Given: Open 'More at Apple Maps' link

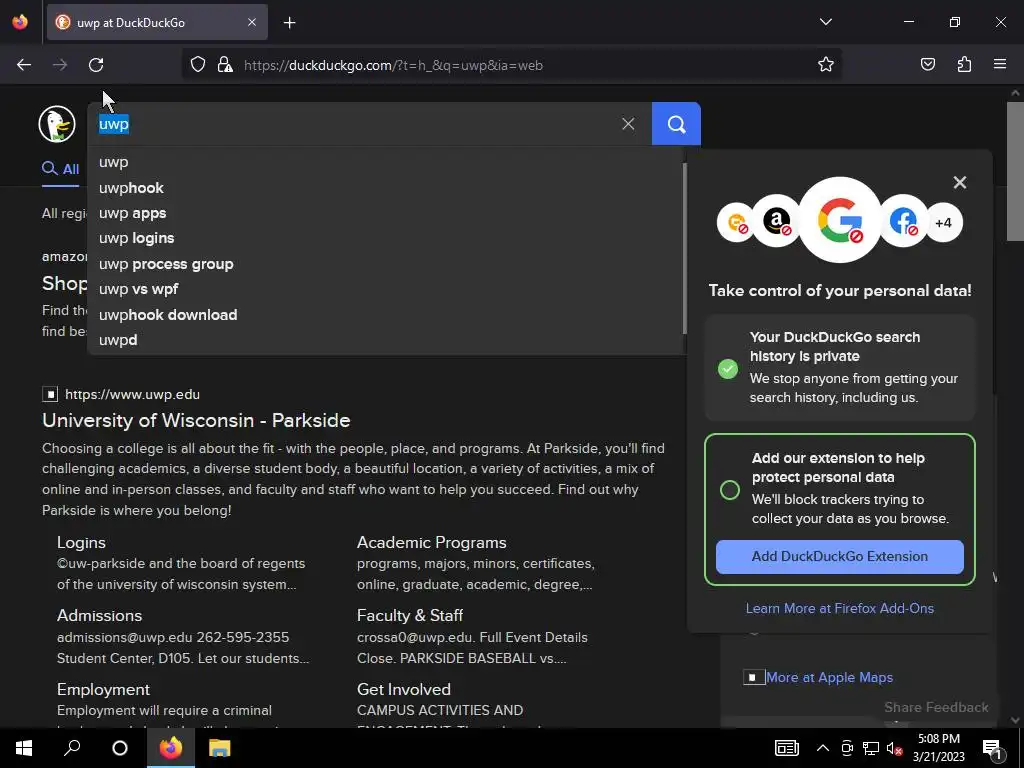Looking at the screenshot, I should coord(829,678).
